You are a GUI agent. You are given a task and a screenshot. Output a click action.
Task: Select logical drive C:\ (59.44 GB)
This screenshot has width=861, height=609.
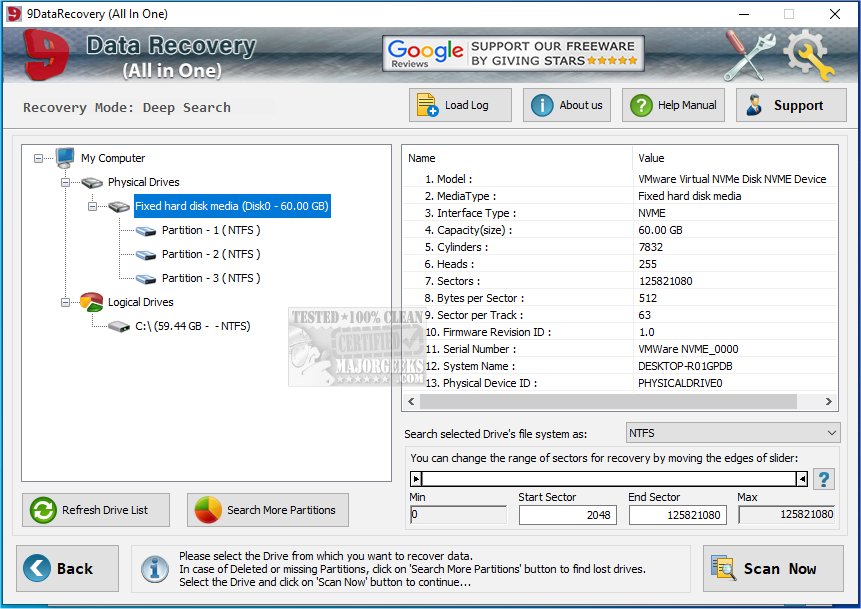click(x=193, y=326)
